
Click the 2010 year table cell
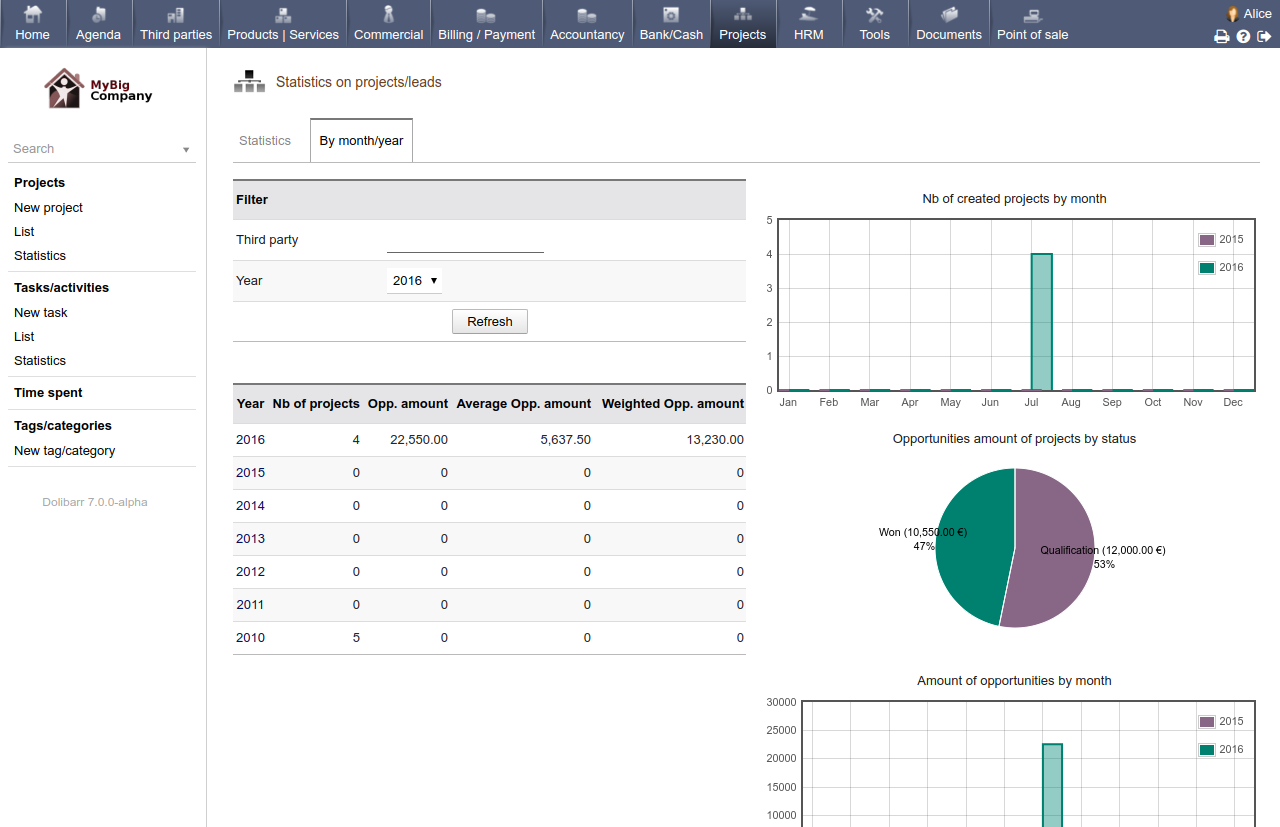pyautogui.click(x=250, y=638)
